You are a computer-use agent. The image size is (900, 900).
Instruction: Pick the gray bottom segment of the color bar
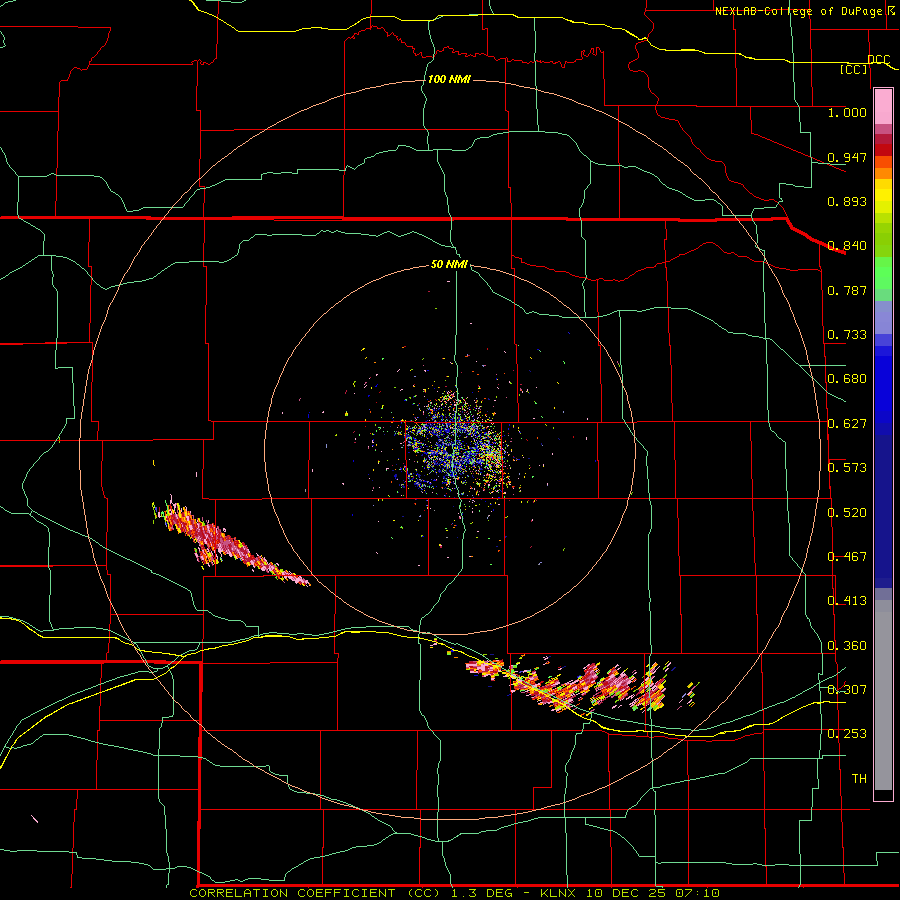click(883, 695)
